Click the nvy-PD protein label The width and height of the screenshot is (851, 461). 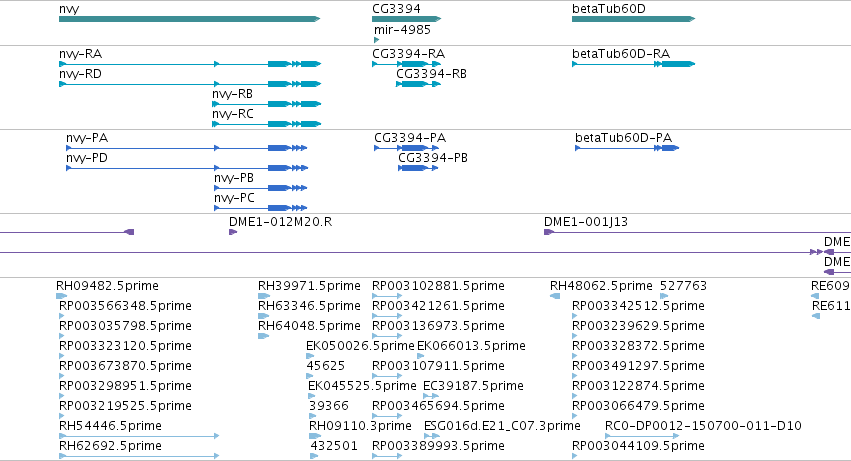point(87,158)
